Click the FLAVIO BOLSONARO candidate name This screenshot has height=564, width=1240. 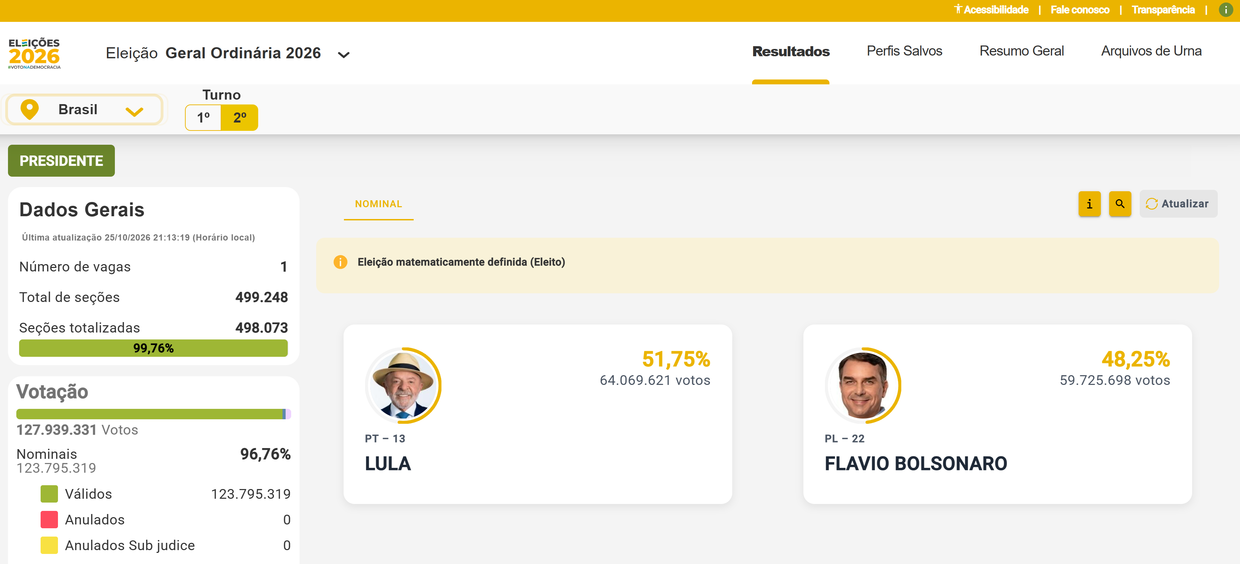coord(916,464)
